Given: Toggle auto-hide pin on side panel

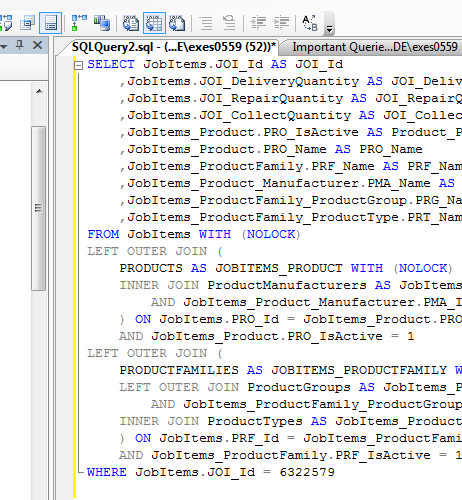Looking at the screenshot, I should click(x=20, y=45).
